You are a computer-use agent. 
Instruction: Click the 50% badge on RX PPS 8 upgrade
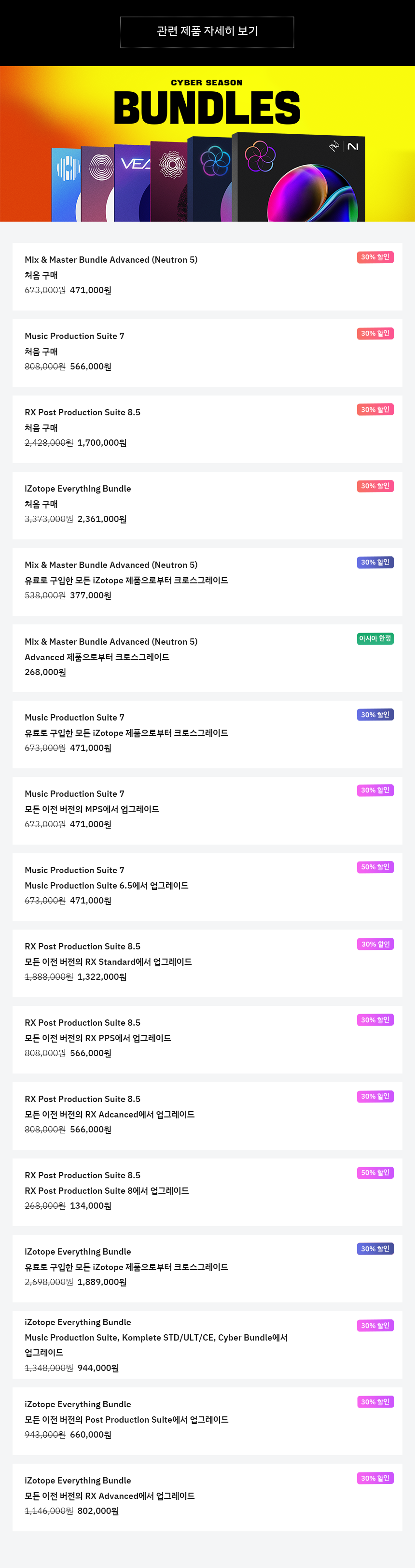click(x=375, y=1172)
